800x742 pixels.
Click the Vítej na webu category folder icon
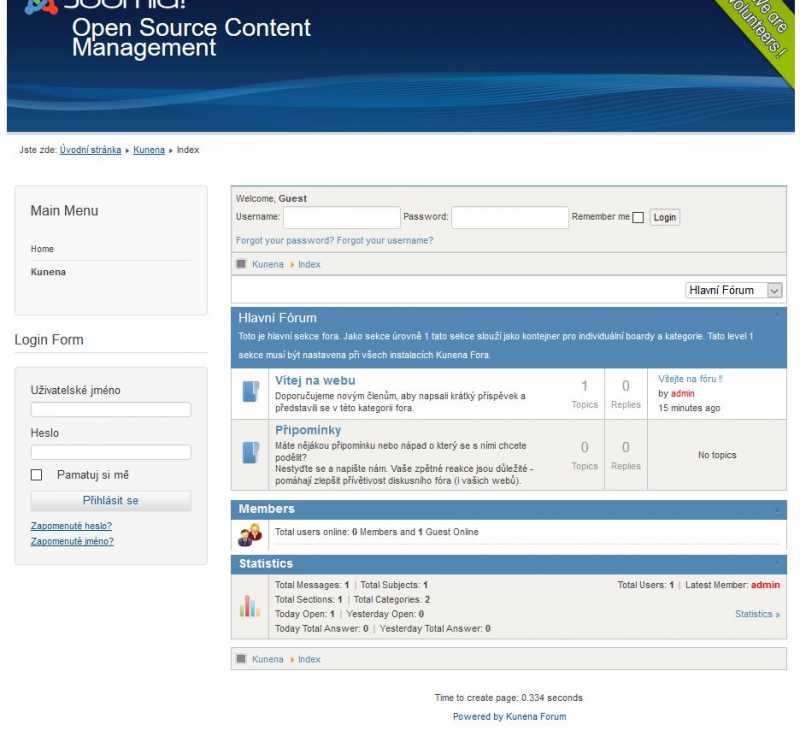click(x=251, y=391)
